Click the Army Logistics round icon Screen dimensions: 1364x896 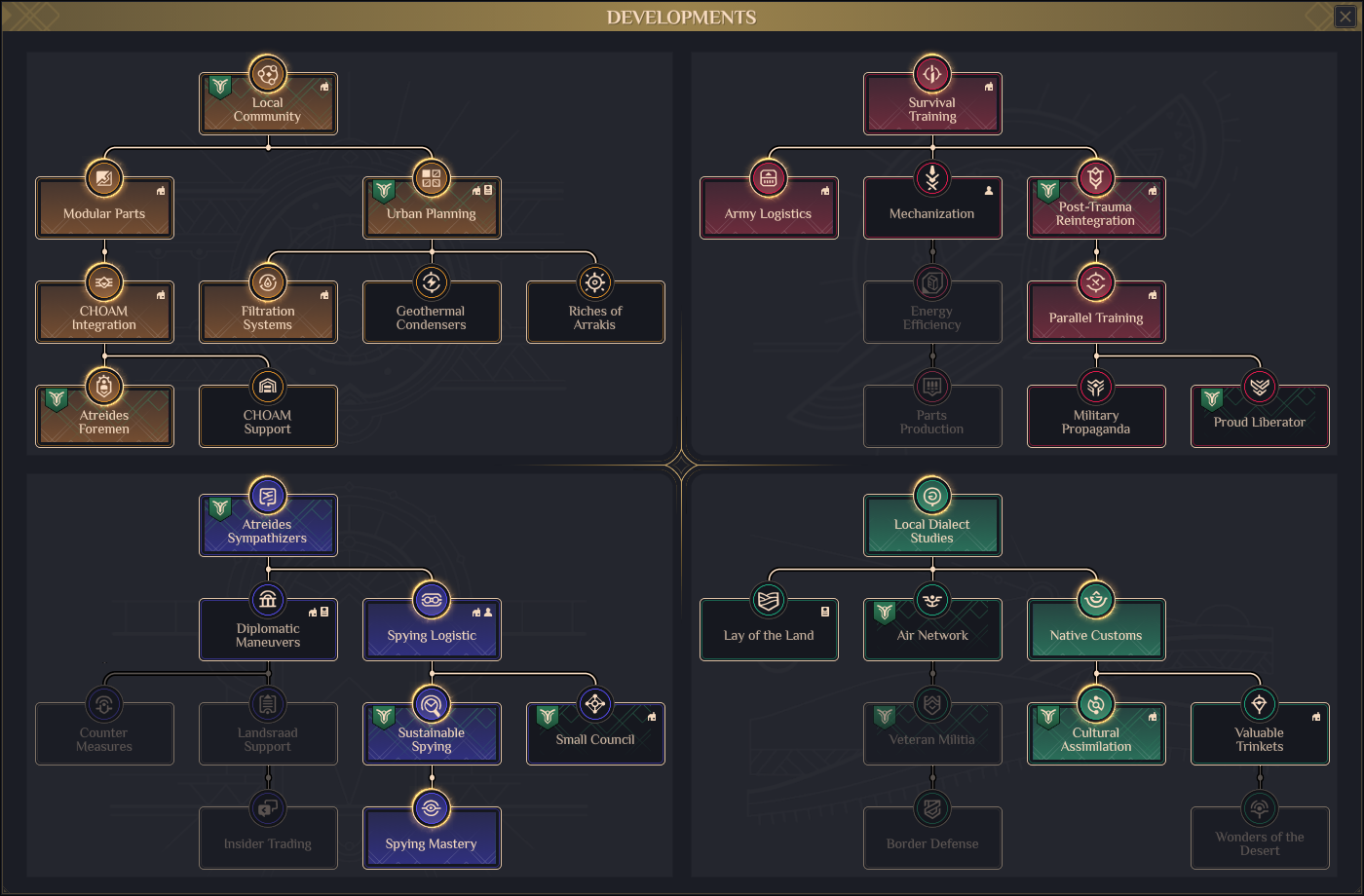point(769,178)
